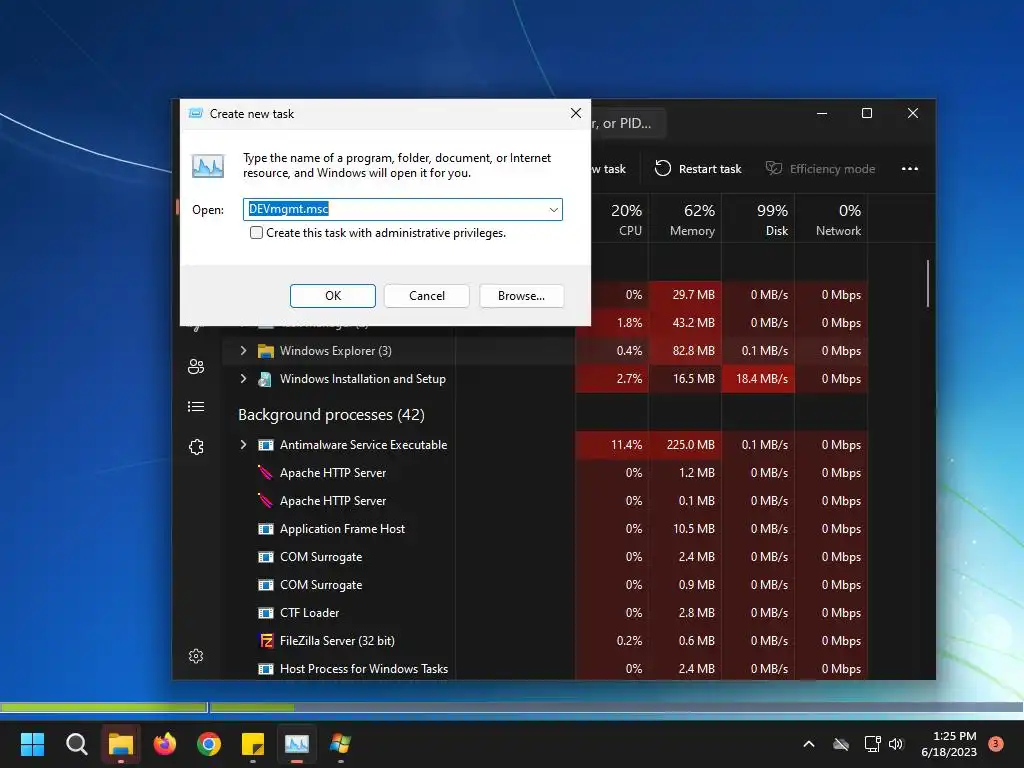
Task: Sort by the Disk column header
Action: pos(758,220)
